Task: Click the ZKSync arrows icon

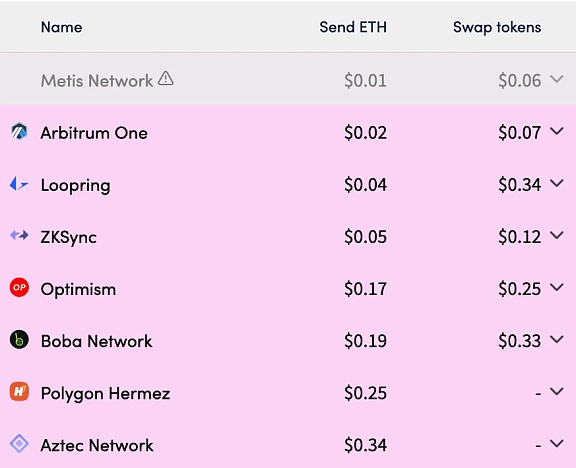Action: pos(19,235)
